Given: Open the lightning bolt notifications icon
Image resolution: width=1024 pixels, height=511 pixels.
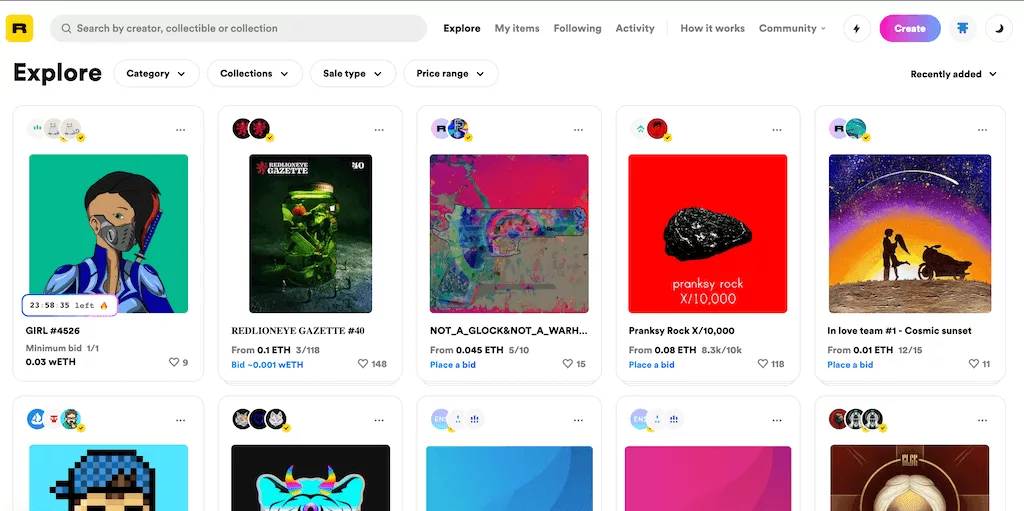Looking at the screenshot, I should coord(857,29).
